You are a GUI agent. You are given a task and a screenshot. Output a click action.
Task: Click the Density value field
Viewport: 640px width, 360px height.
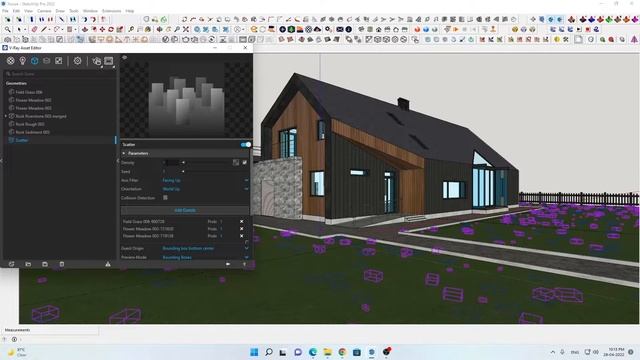coord(171,162)
